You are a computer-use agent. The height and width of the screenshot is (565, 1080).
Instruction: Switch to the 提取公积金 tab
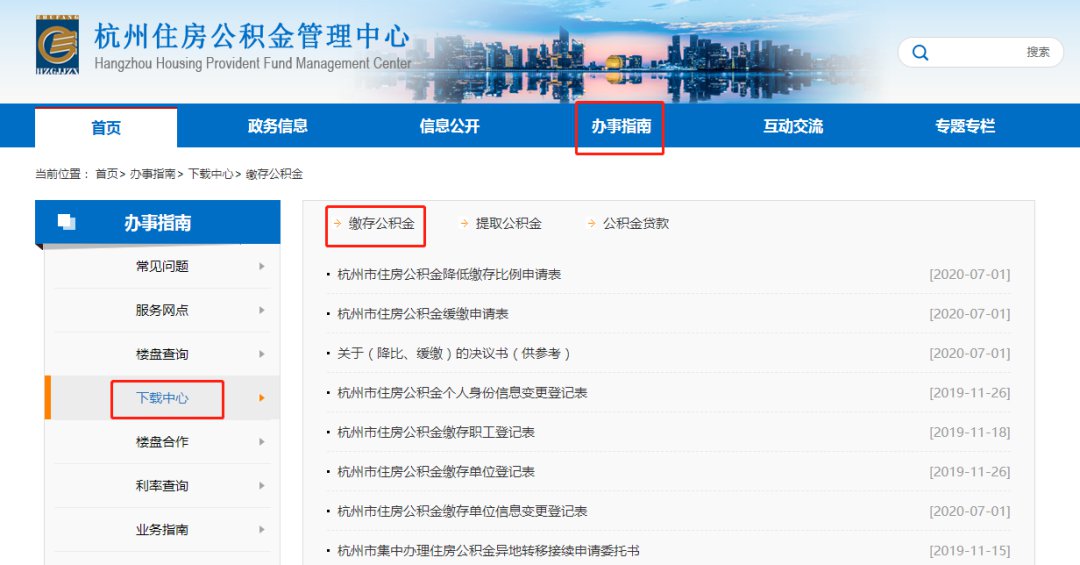508,223
